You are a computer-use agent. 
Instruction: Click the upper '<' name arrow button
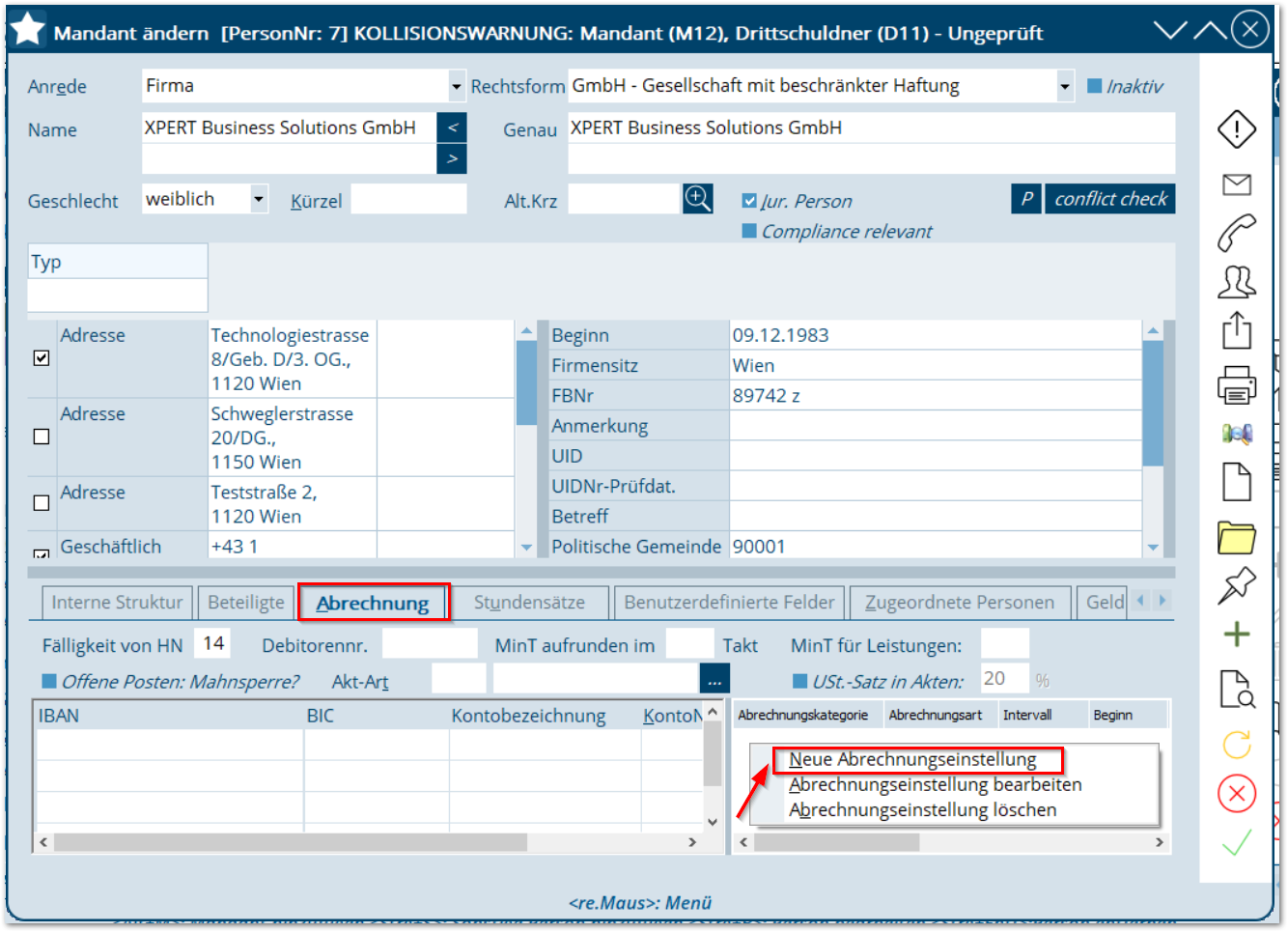pos(452,127)
